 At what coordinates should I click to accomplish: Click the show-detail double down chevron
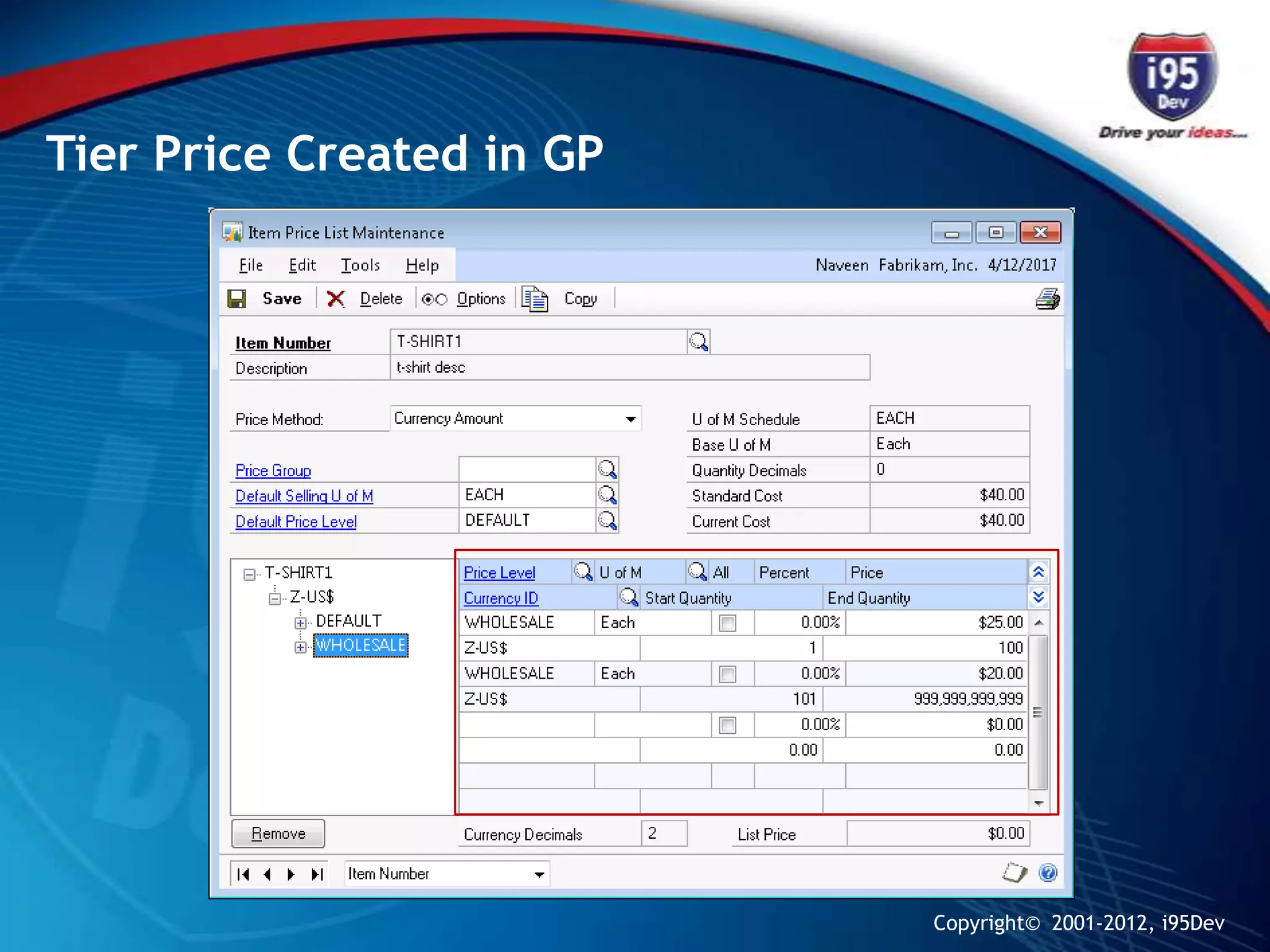click(1038, 597)
